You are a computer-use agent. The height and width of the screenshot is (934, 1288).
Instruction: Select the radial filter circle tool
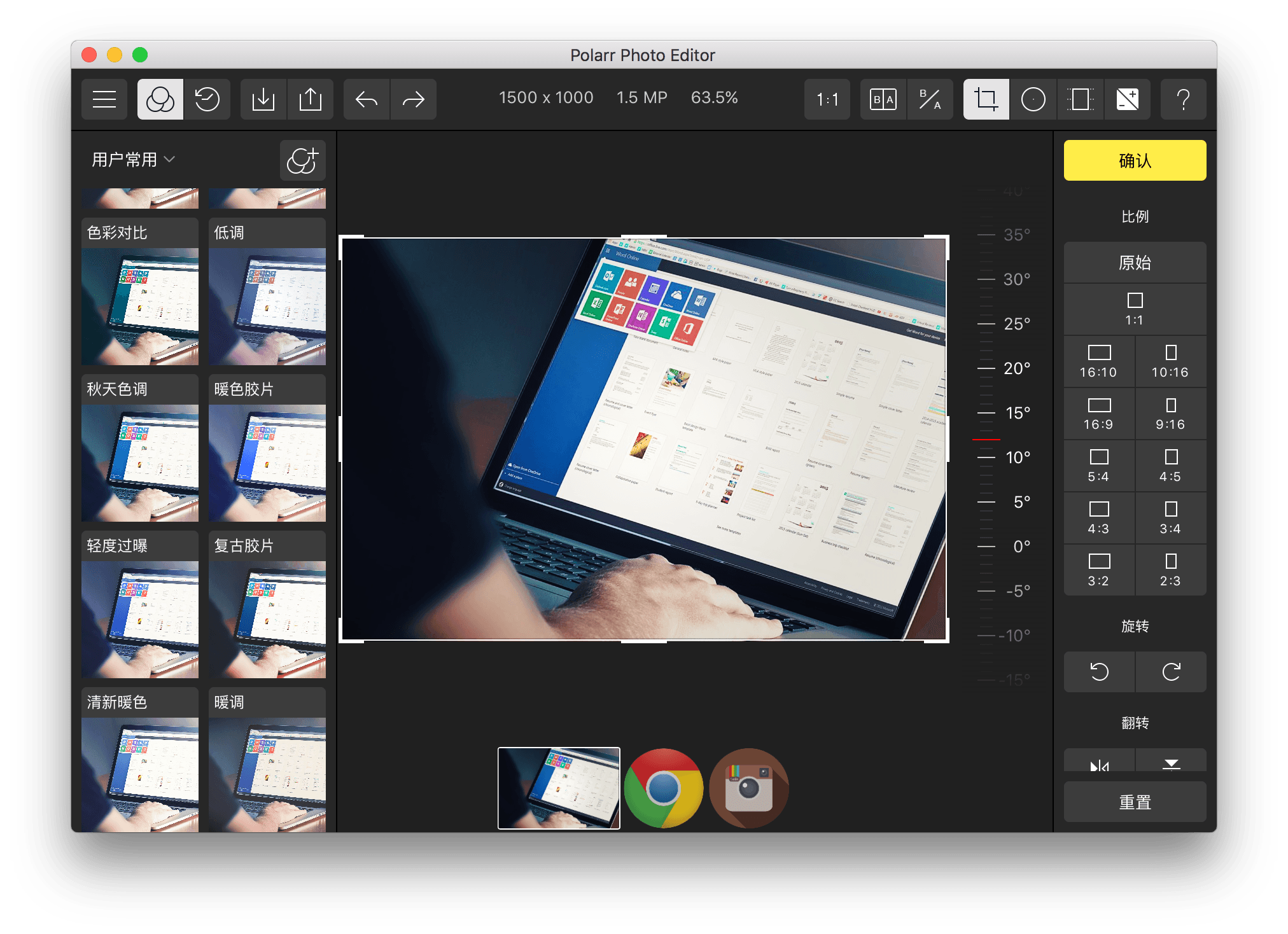[x=1033, y=99]
